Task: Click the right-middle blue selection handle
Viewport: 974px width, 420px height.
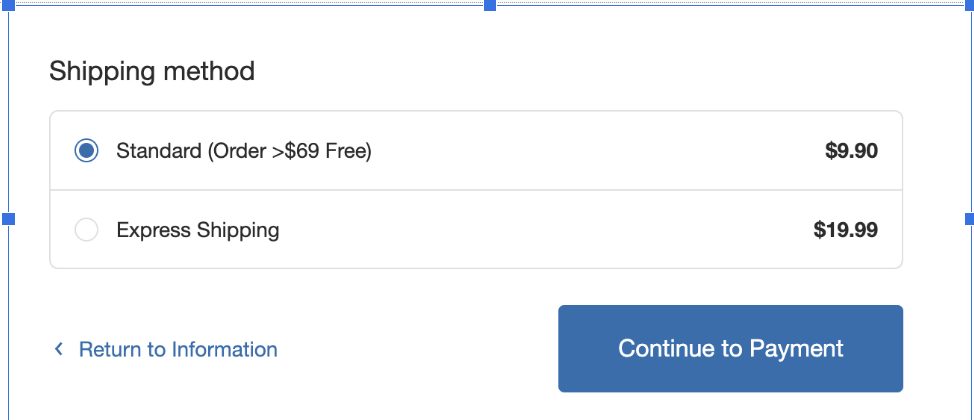Action: (x=968, y=218)
